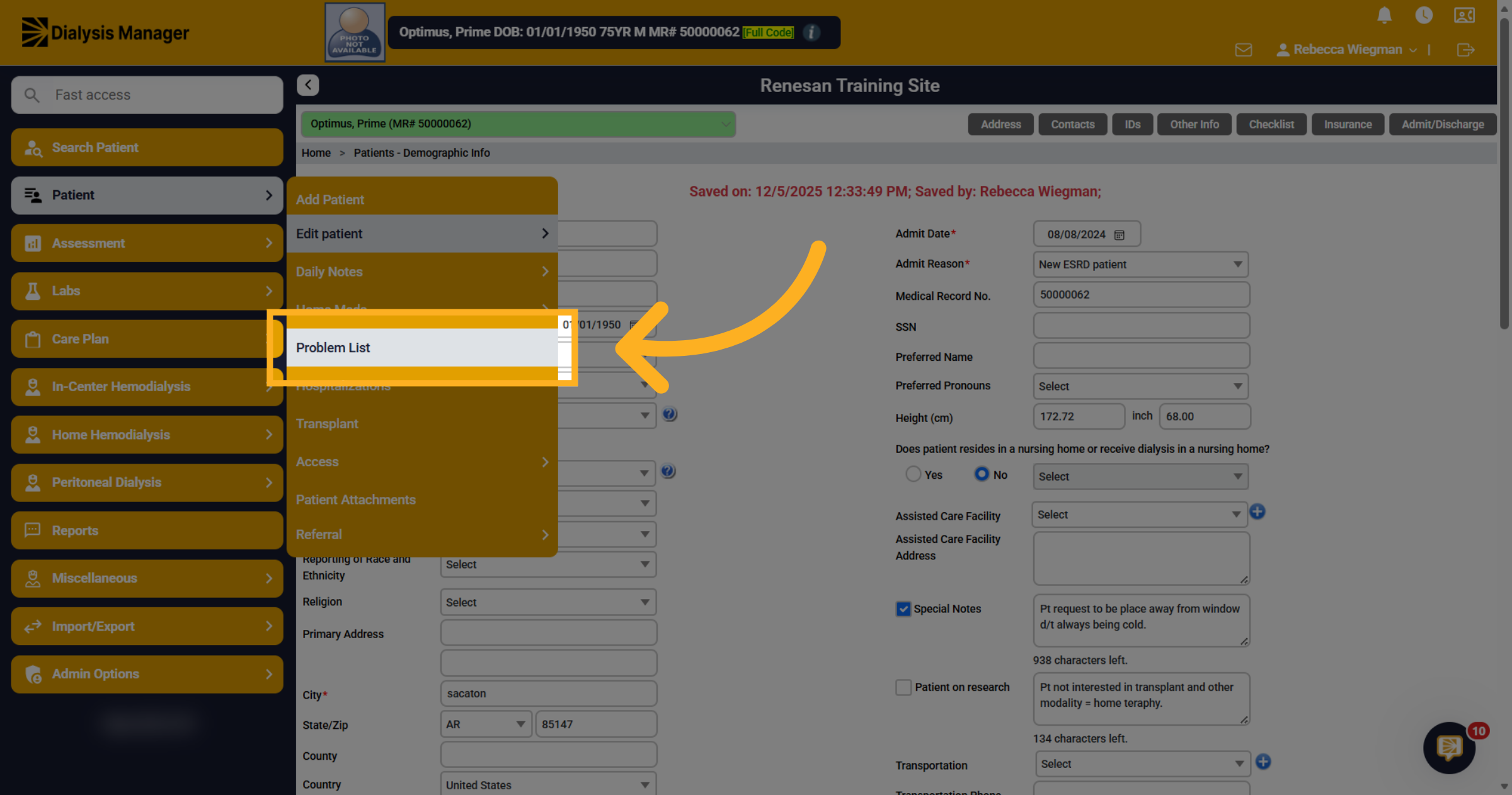Select No for nursing home question

[x=982, y=474]
